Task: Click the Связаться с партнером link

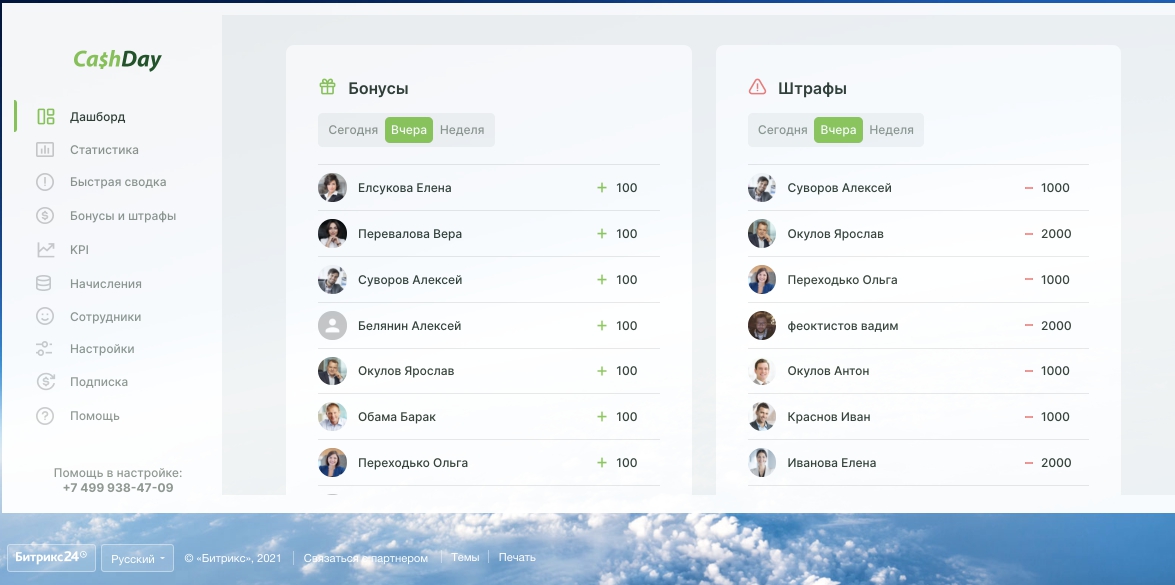Action: 366,558
